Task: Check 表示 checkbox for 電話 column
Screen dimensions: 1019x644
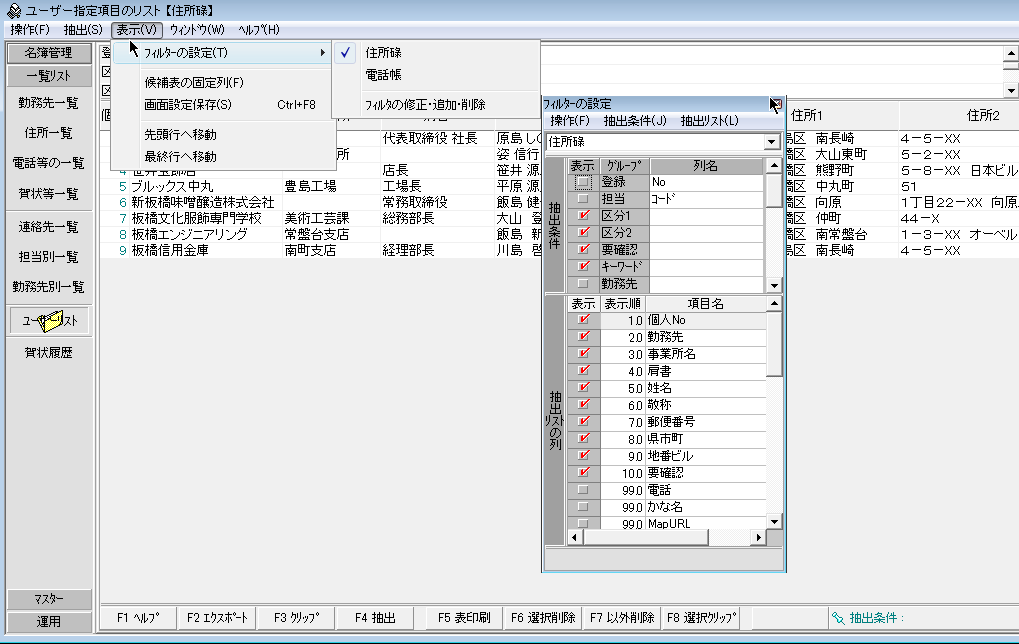Action: 583,490
